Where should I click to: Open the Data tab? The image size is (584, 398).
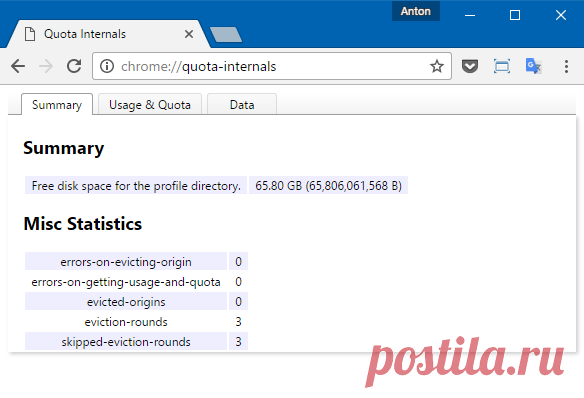tap(242, 105)
